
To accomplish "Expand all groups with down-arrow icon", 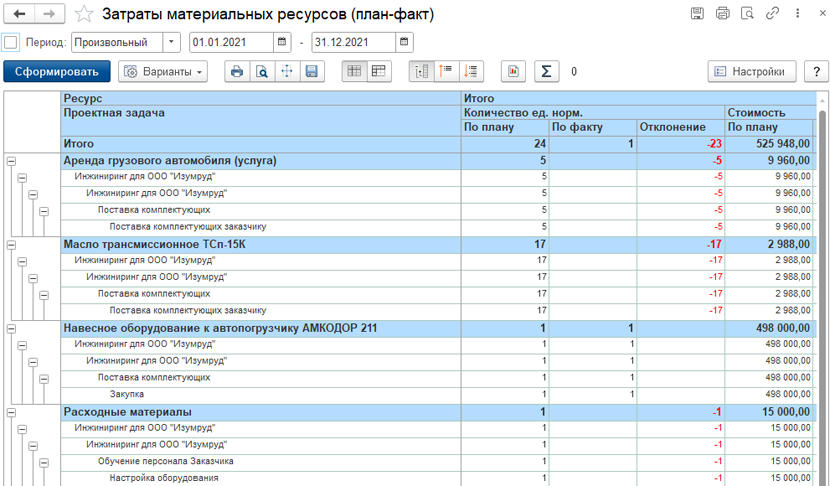I will pos(471,71).
